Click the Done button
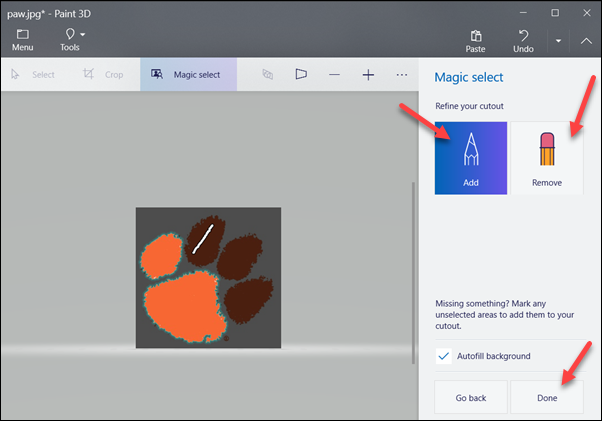This screenshot has width=602, height=421. 547,398
